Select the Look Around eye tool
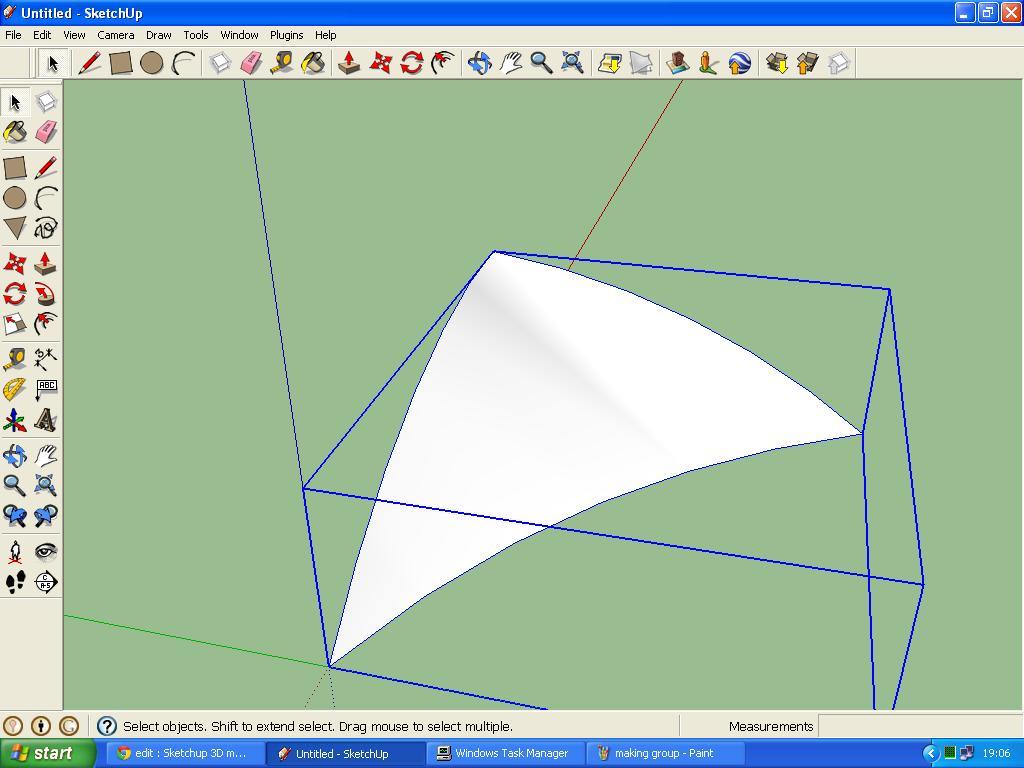Viewport: 1024px width, 768px height. click(46, 552)
